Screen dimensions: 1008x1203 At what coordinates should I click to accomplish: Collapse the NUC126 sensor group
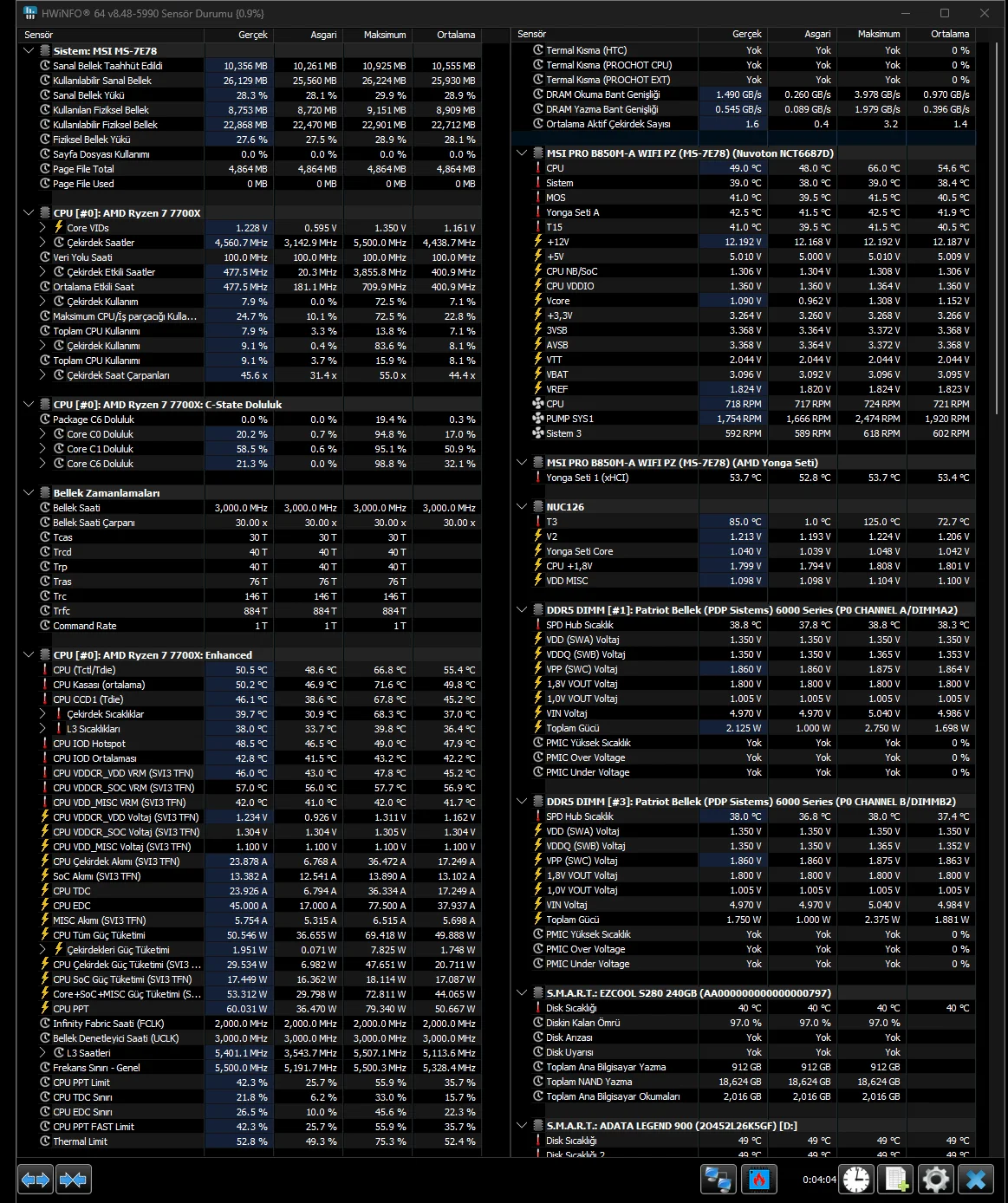[523, 507]
